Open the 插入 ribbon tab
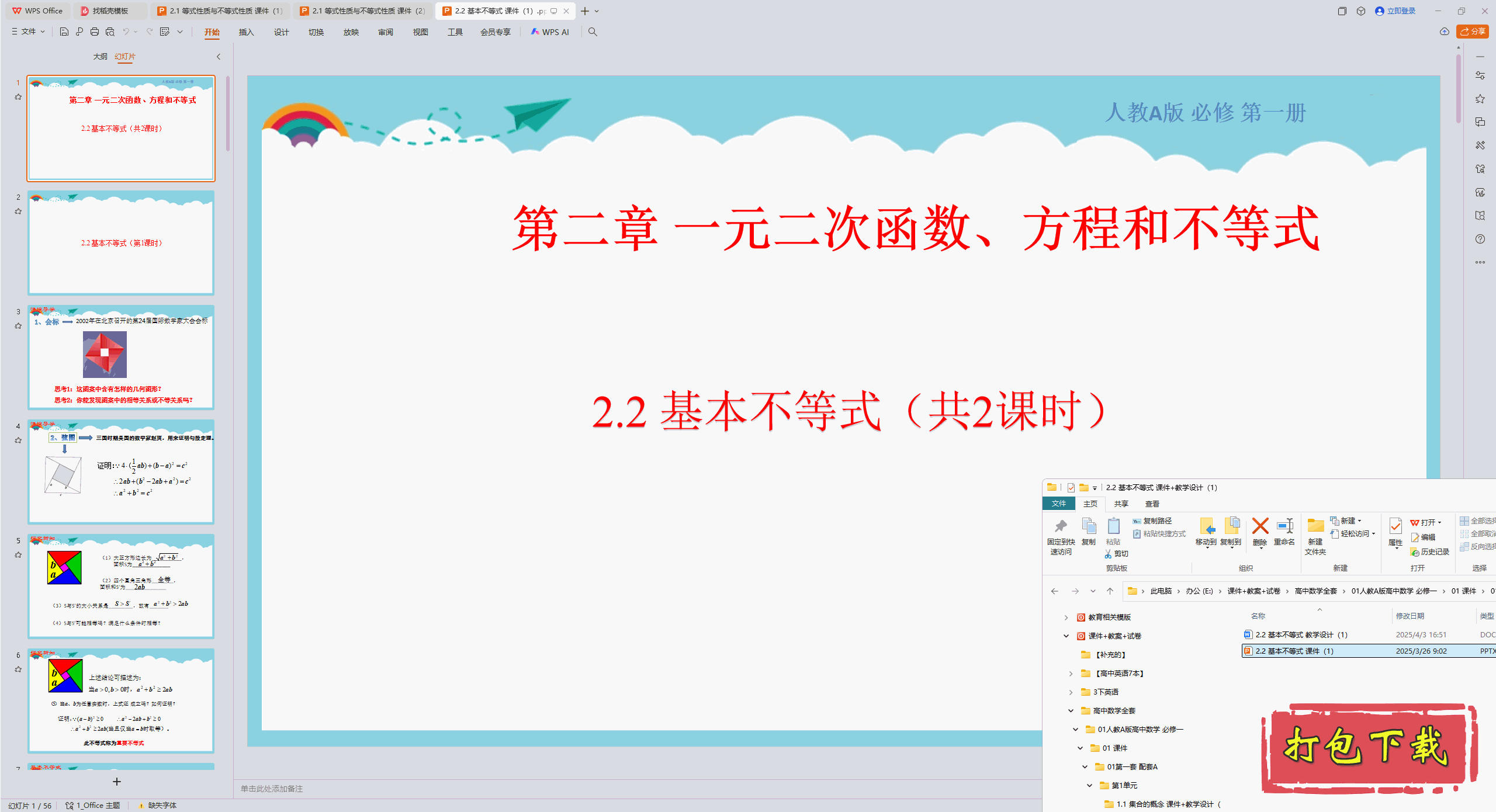Image resolution: width=1496 pixels, height=812 pixels. [246, 32]
